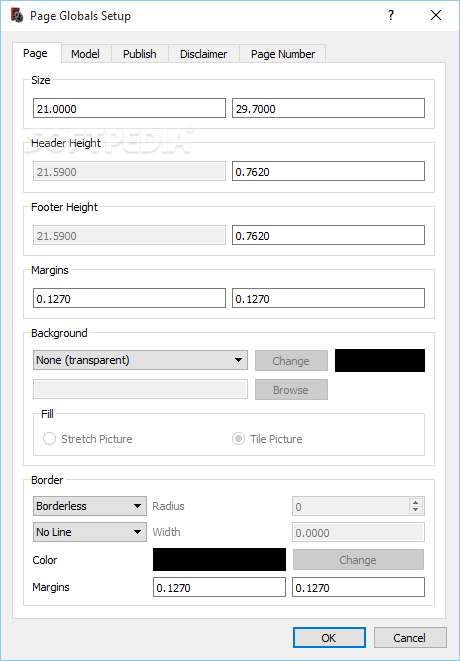Click the Browse button
This screenshot has height=661, width=460.
point(291,390)
